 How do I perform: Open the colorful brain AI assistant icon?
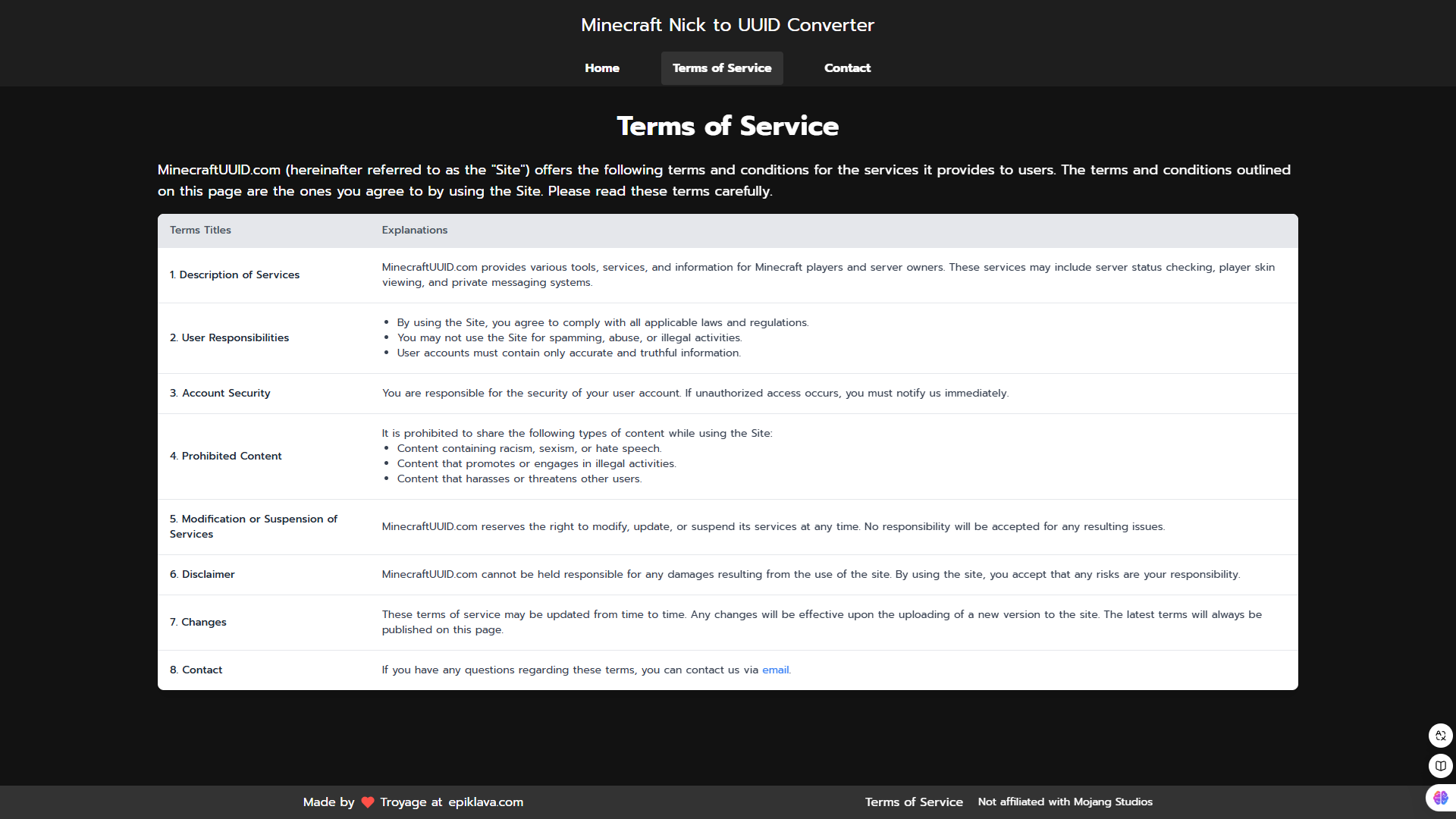[1440, 798]
